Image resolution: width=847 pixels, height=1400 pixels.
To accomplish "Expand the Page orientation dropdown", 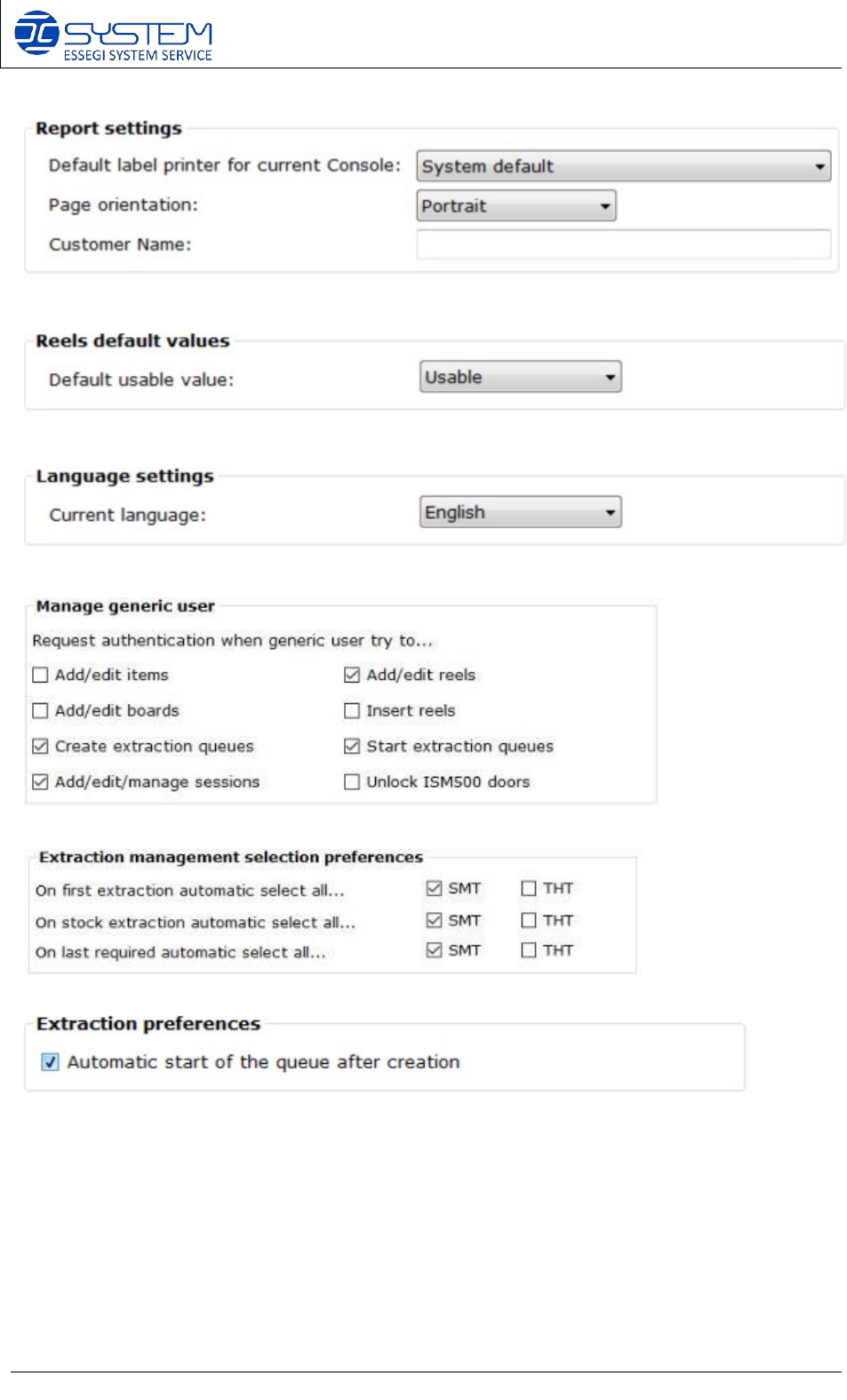I will (515, 206).
